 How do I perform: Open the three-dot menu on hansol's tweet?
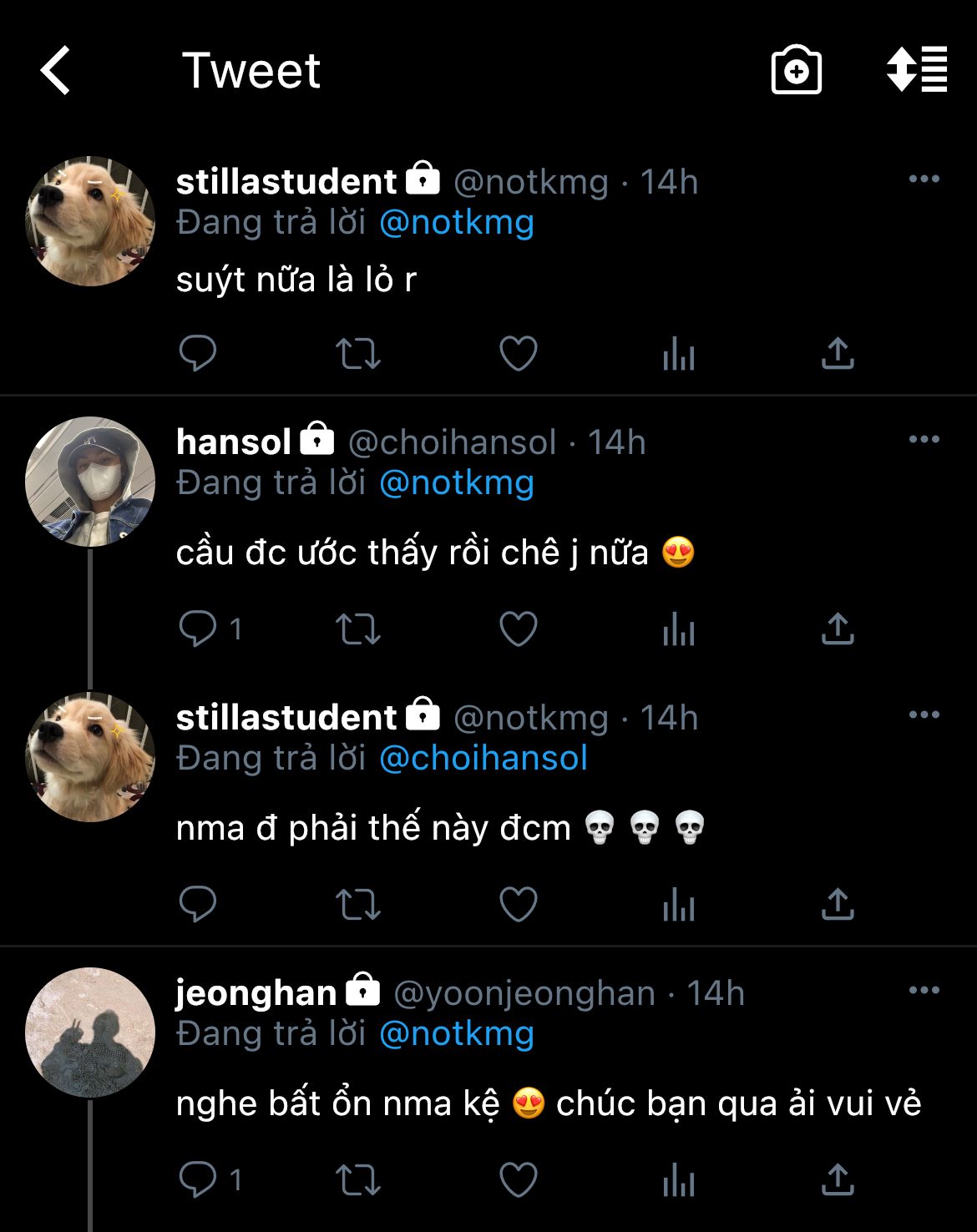pyautogui.click(x=924, y=440)
